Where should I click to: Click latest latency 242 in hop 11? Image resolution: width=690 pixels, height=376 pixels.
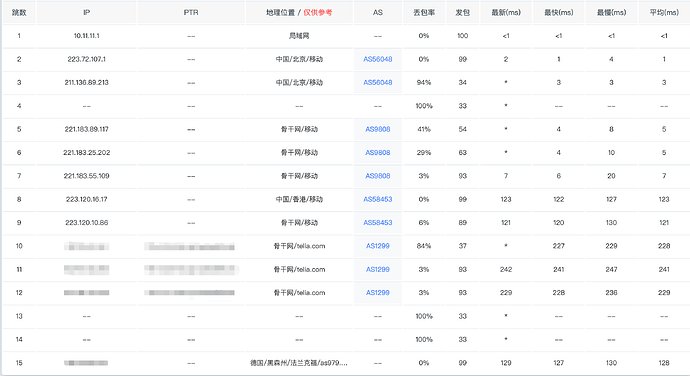506,269
